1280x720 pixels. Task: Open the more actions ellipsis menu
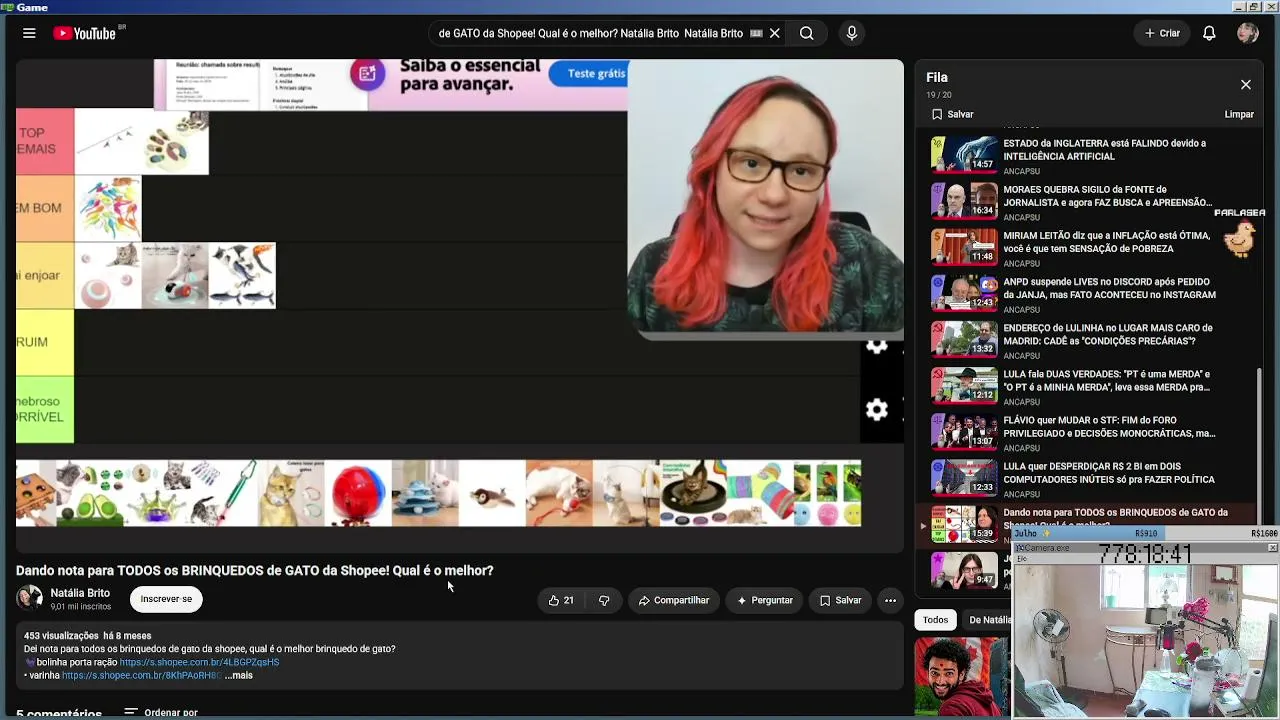(890, 600)
